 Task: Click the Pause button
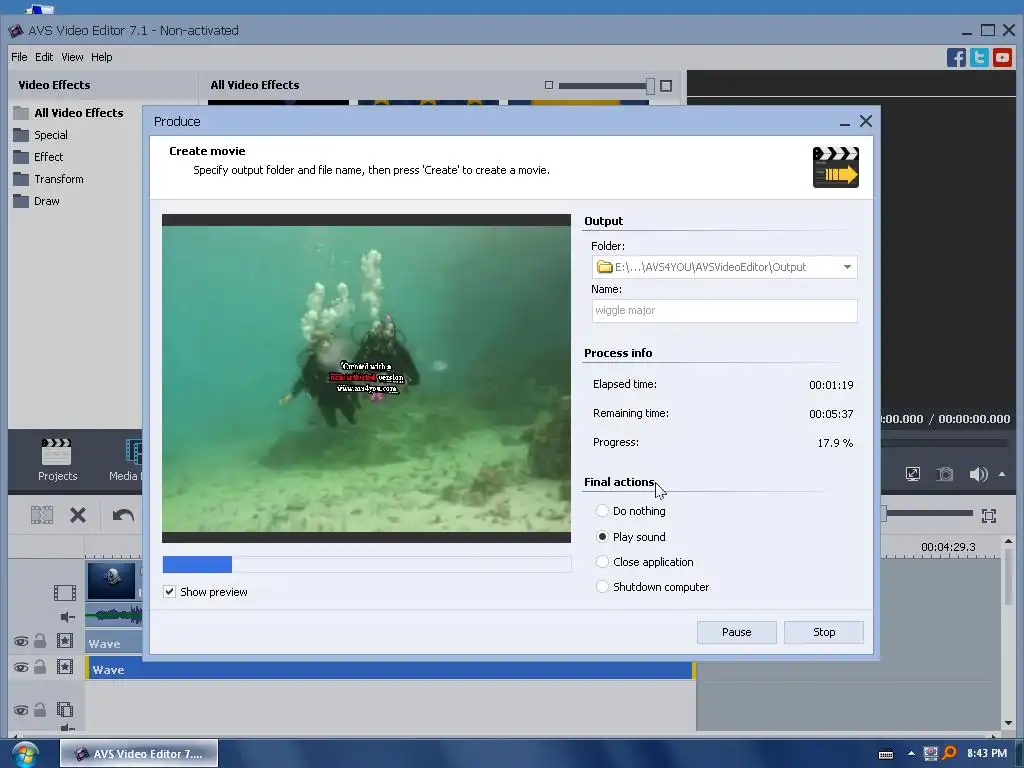point(737,632)
